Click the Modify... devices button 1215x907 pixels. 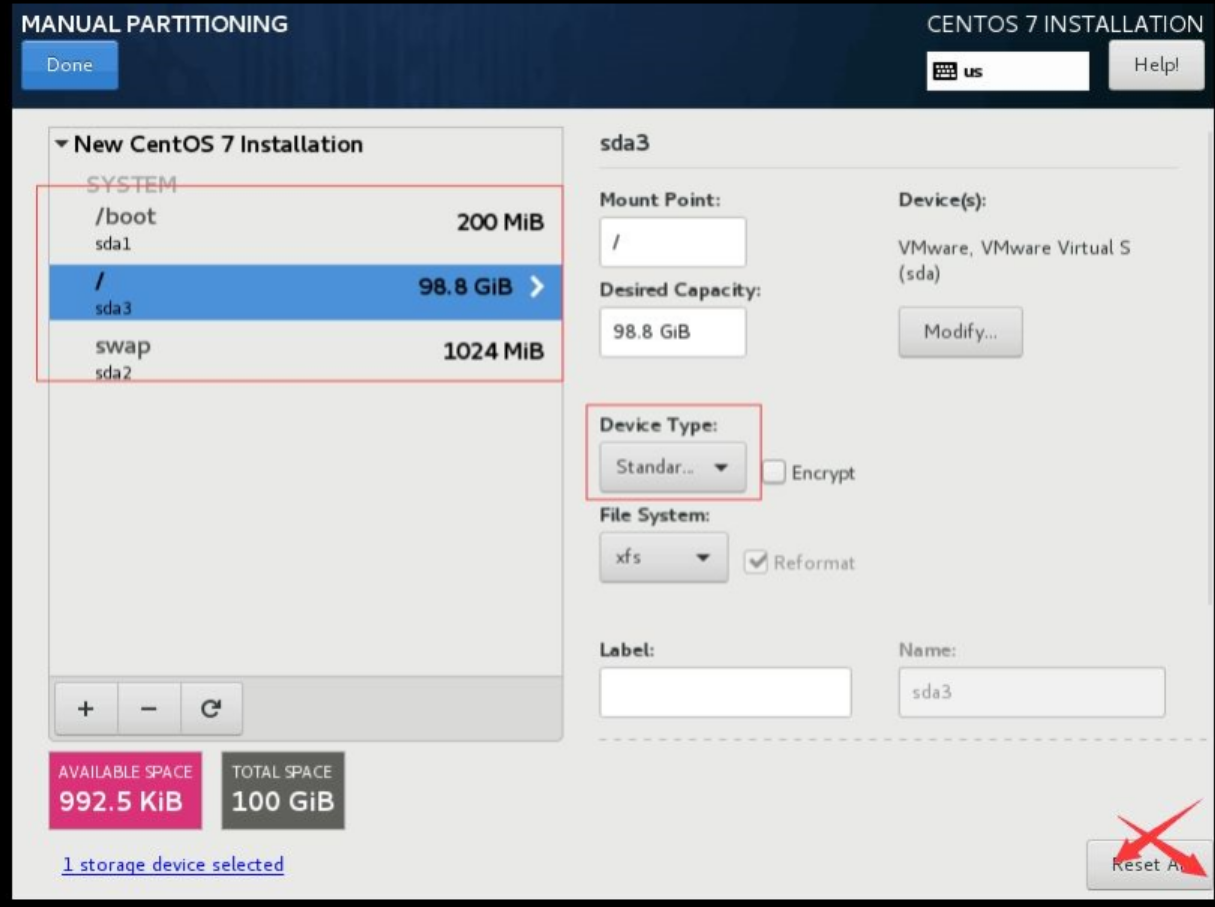tap(961, 332)
